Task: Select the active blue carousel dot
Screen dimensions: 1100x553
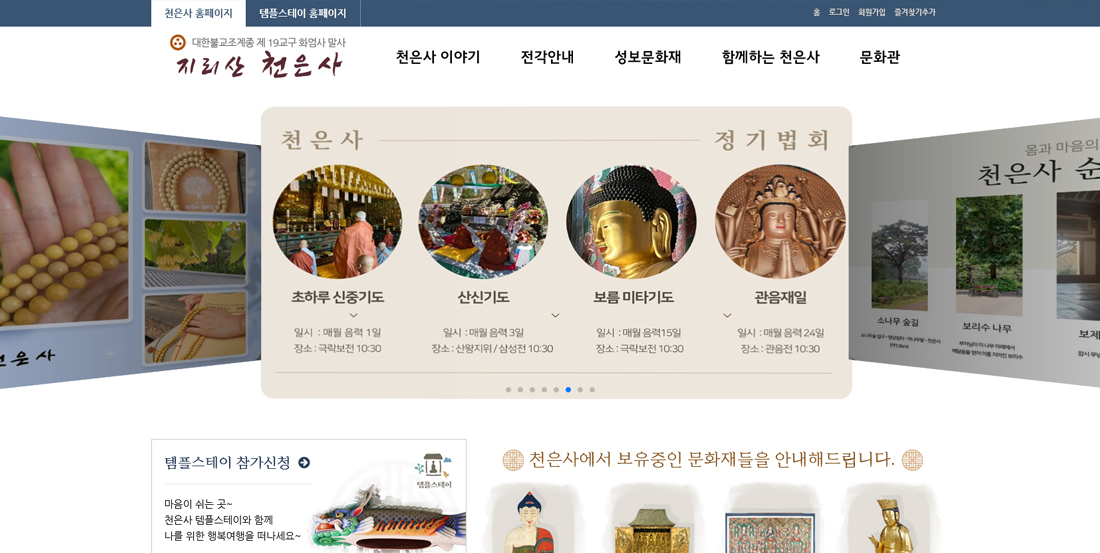Action: point(568,389)
